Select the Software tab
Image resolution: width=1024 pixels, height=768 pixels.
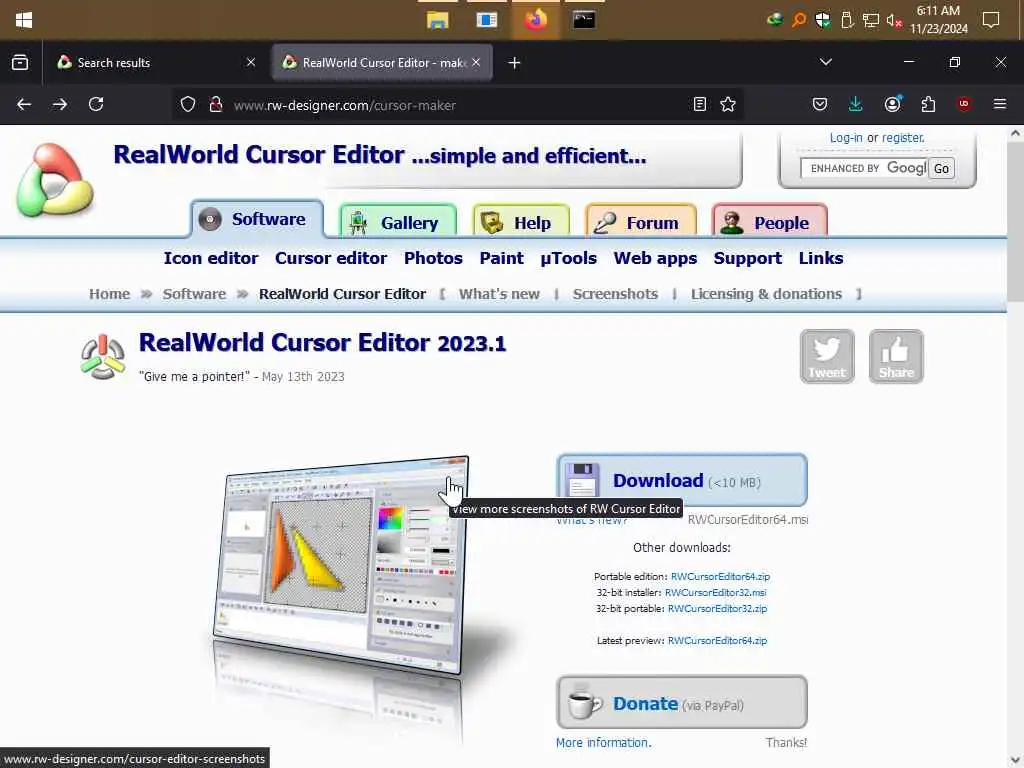[x=257, y=219]
